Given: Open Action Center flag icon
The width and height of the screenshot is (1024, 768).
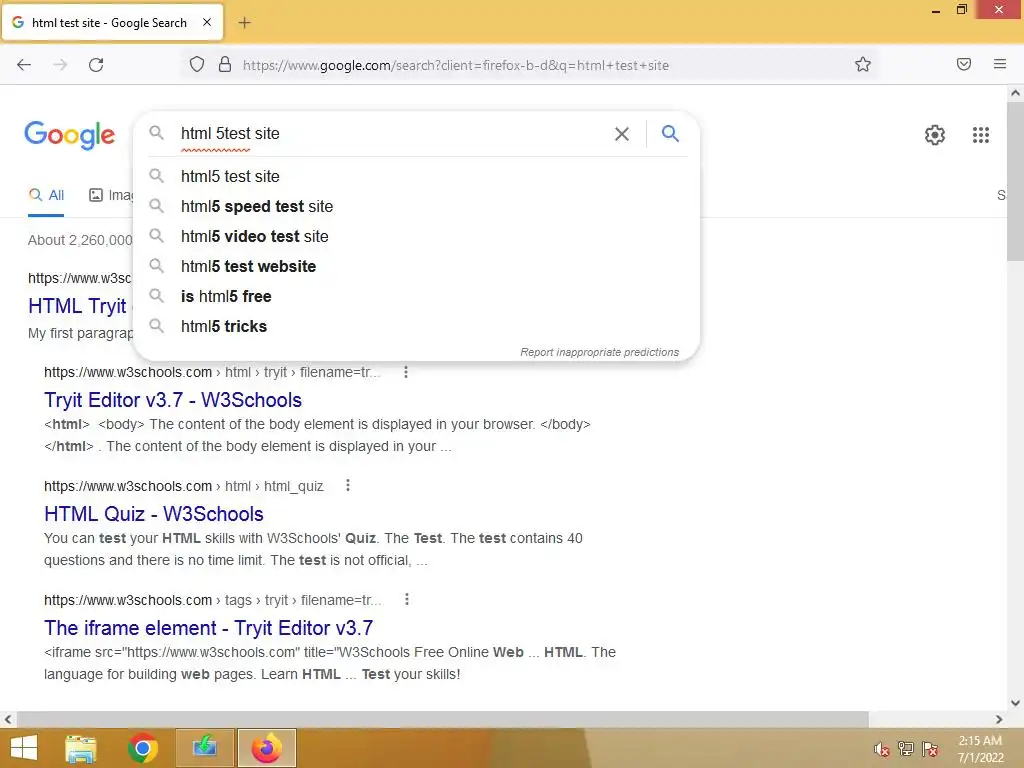Looking at the screenshot, I should 930,748.
